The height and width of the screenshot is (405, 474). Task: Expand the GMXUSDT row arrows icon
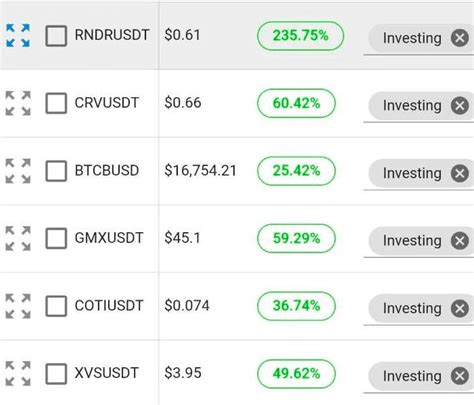[x=18, y=238]
